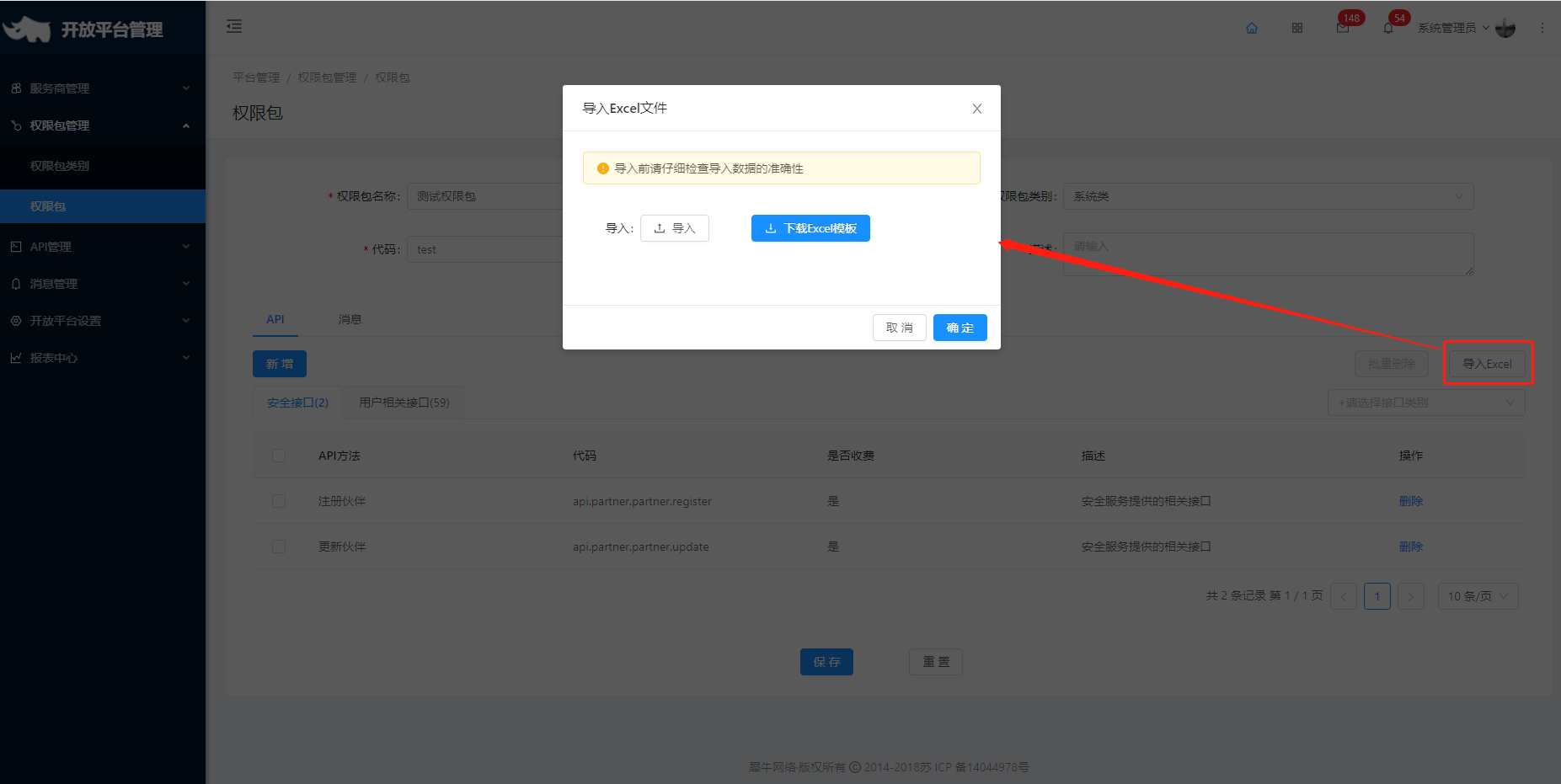Open 请选择接口类别 dropdown
This screenshot has height=784, width=1561.
pos(1426,403)
